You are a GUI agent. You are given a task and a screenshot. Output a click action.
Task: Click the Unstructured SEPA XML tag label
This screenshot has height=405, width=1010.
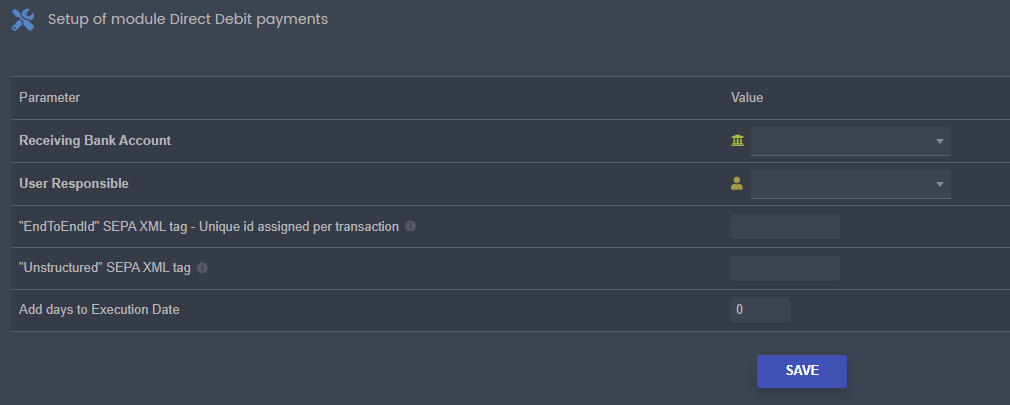[105, 268]
